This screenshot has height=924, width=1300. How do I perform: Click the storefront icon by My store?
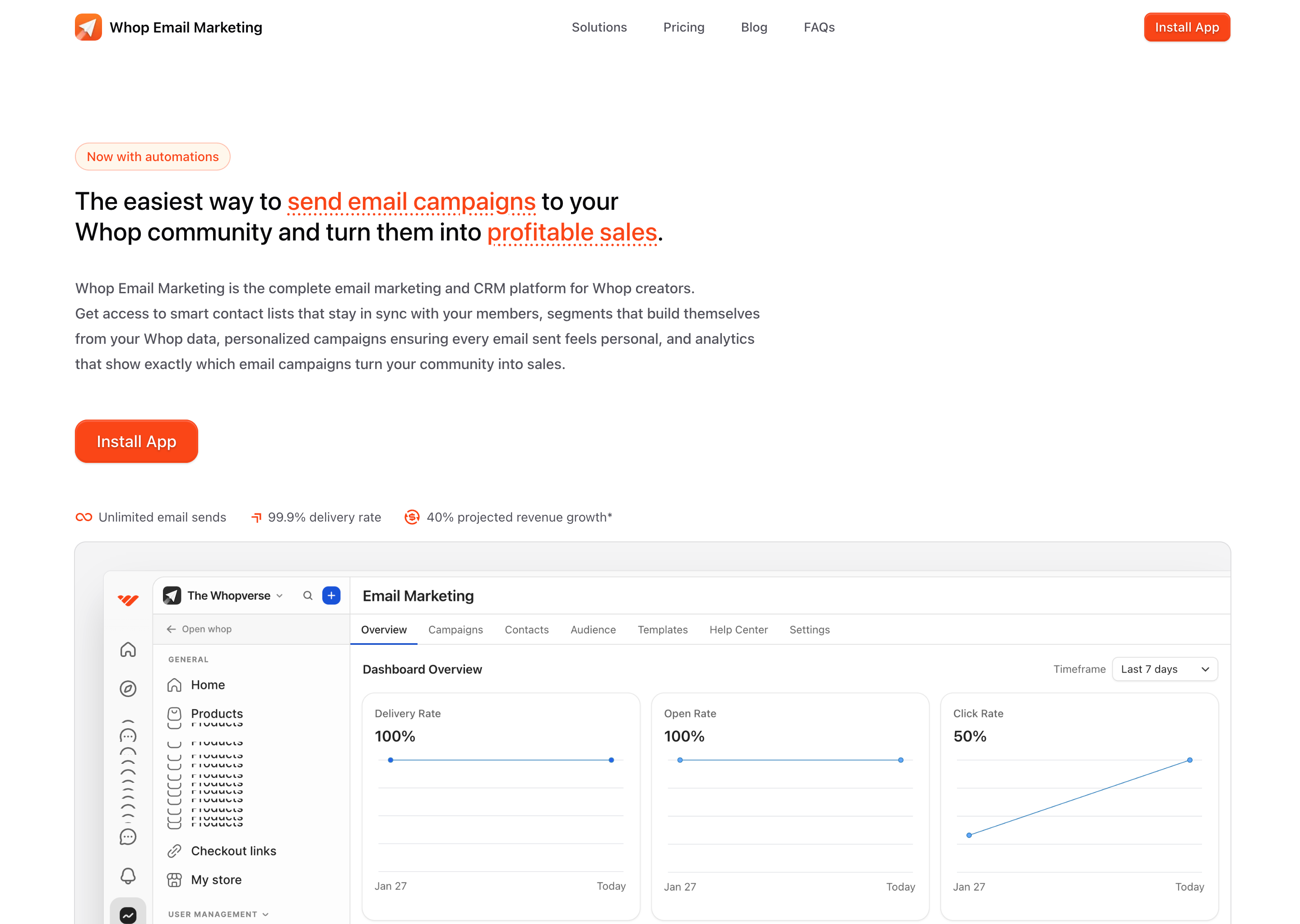click(x=174, y=880)
